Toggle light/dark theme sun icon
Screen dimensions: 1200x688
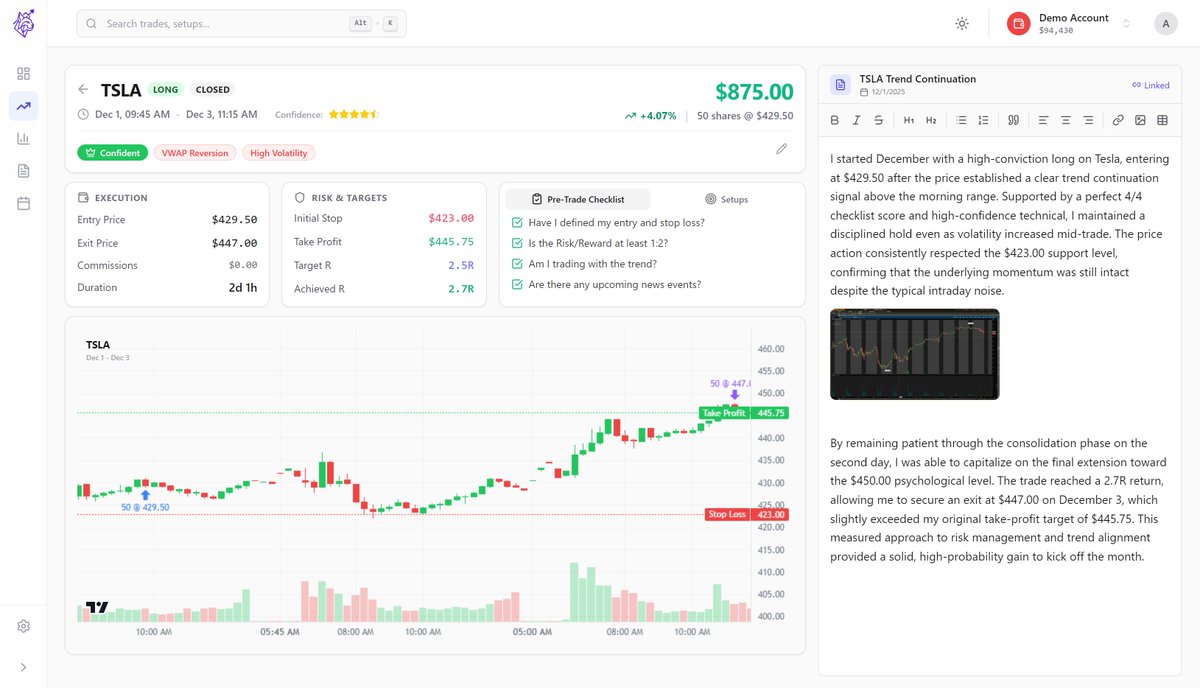(x=962, y=23)
